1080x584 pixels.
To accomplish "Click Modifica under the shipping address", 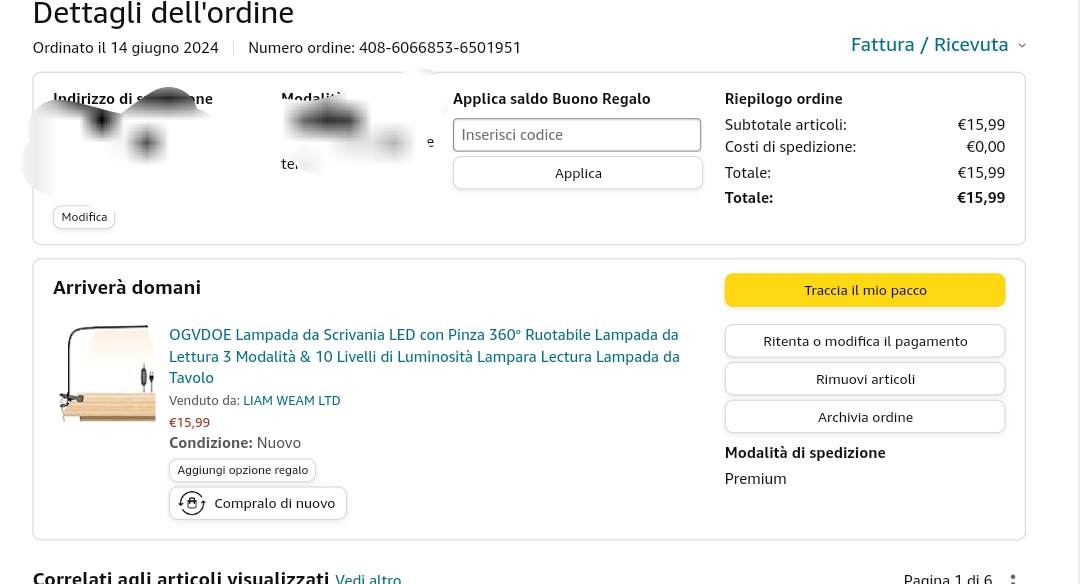I will [x=84, y=217].
